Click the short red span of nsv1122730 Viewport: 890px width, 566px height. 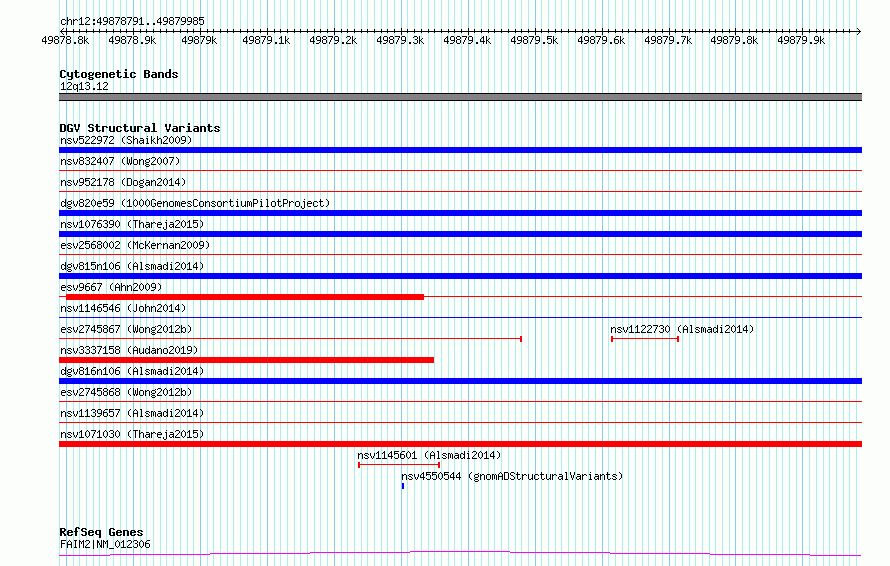pos(645,339)
